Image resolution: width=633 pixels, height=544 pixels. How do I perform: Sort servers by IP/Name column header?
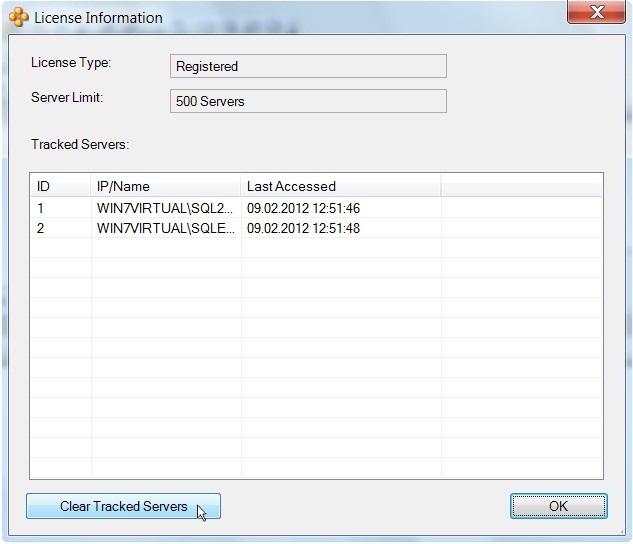pyautogui.click(x=165, y=186)
